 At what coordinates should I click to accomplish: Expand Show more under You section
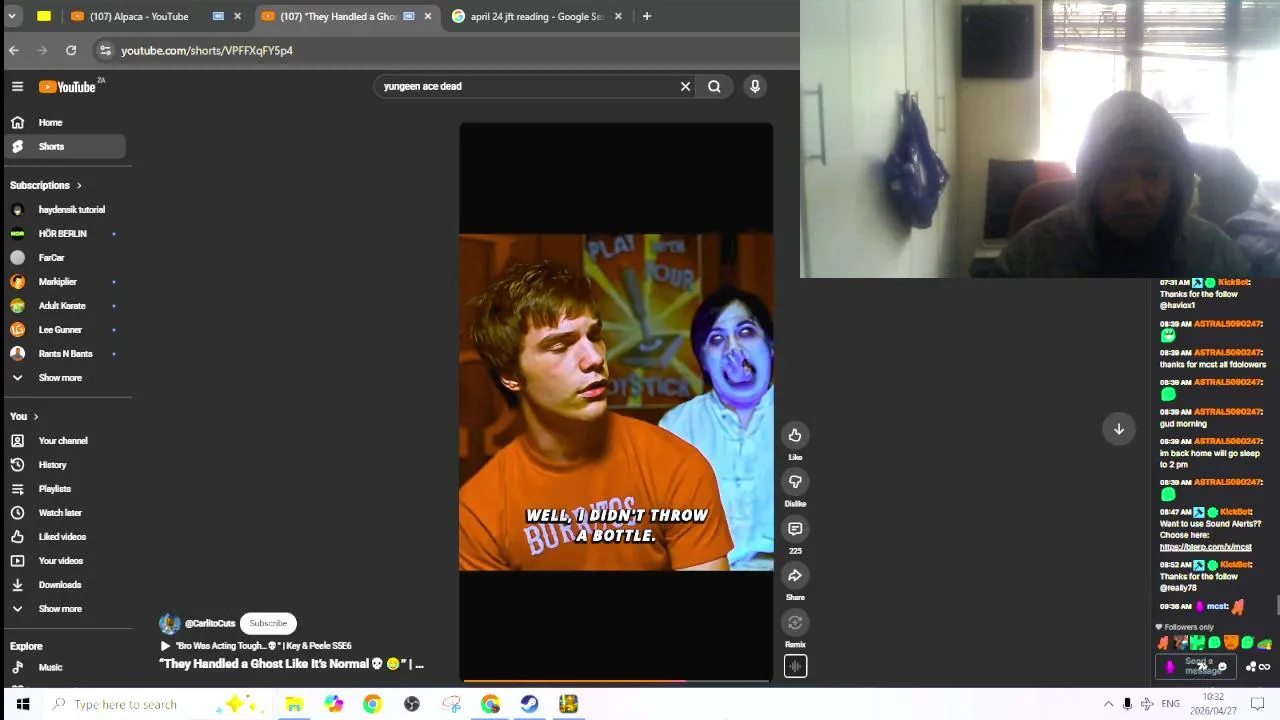(x=64, y=609)
